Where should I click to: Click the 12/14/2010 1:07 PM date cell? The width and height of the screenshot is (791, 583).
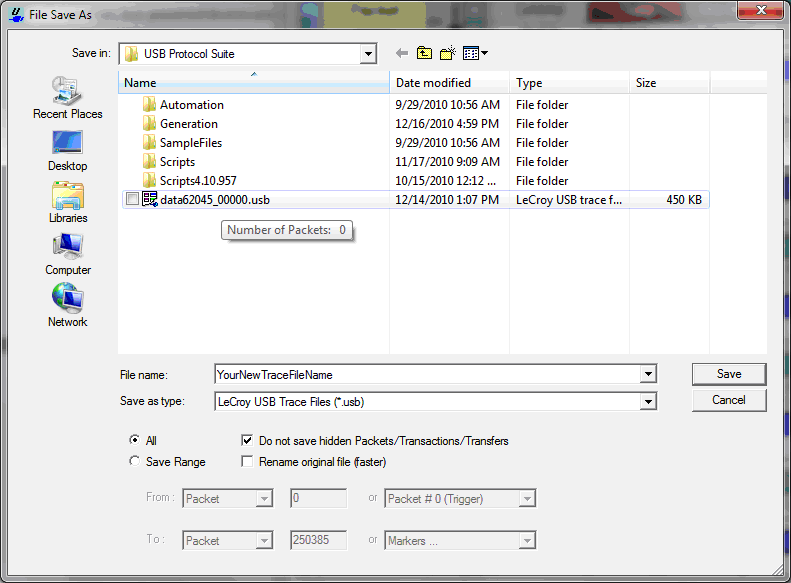pyautogui.click(x=447, y=200)
